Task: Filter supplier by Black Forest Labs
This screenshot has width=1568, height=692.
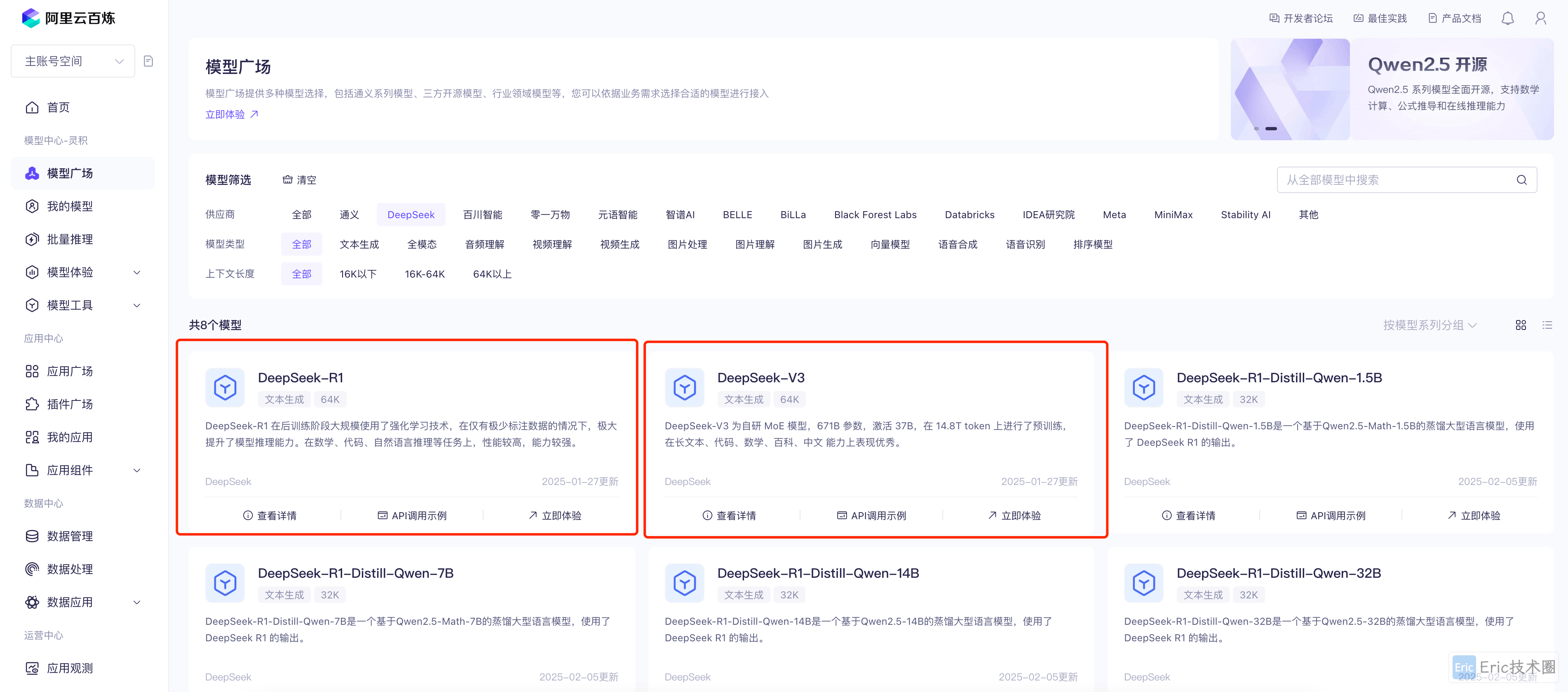Action: [875, 214]
